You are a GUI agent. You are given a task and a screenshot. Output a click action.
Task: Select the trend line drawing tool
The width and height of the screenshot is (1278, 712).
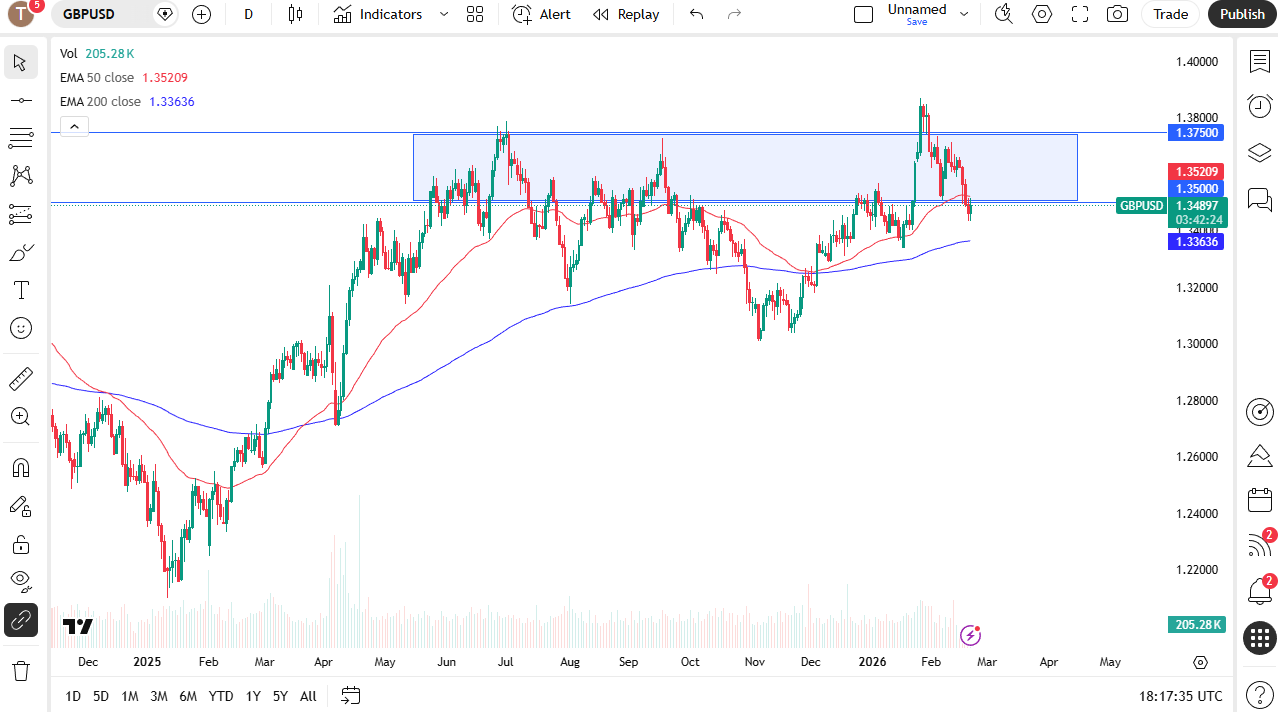(x=20, y=100)
